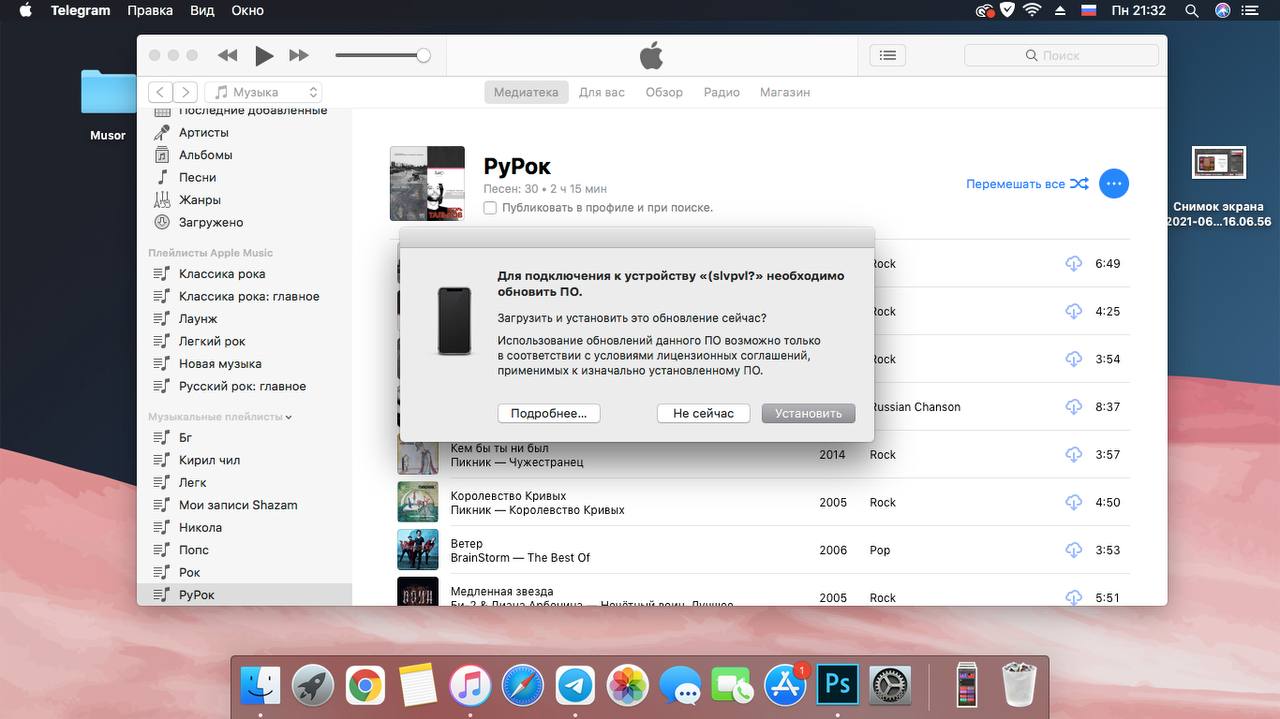Image resolution: width=1280 pixels, height=719 pixels.
Task: Go back with the left chevron
Action: (160, 92)
